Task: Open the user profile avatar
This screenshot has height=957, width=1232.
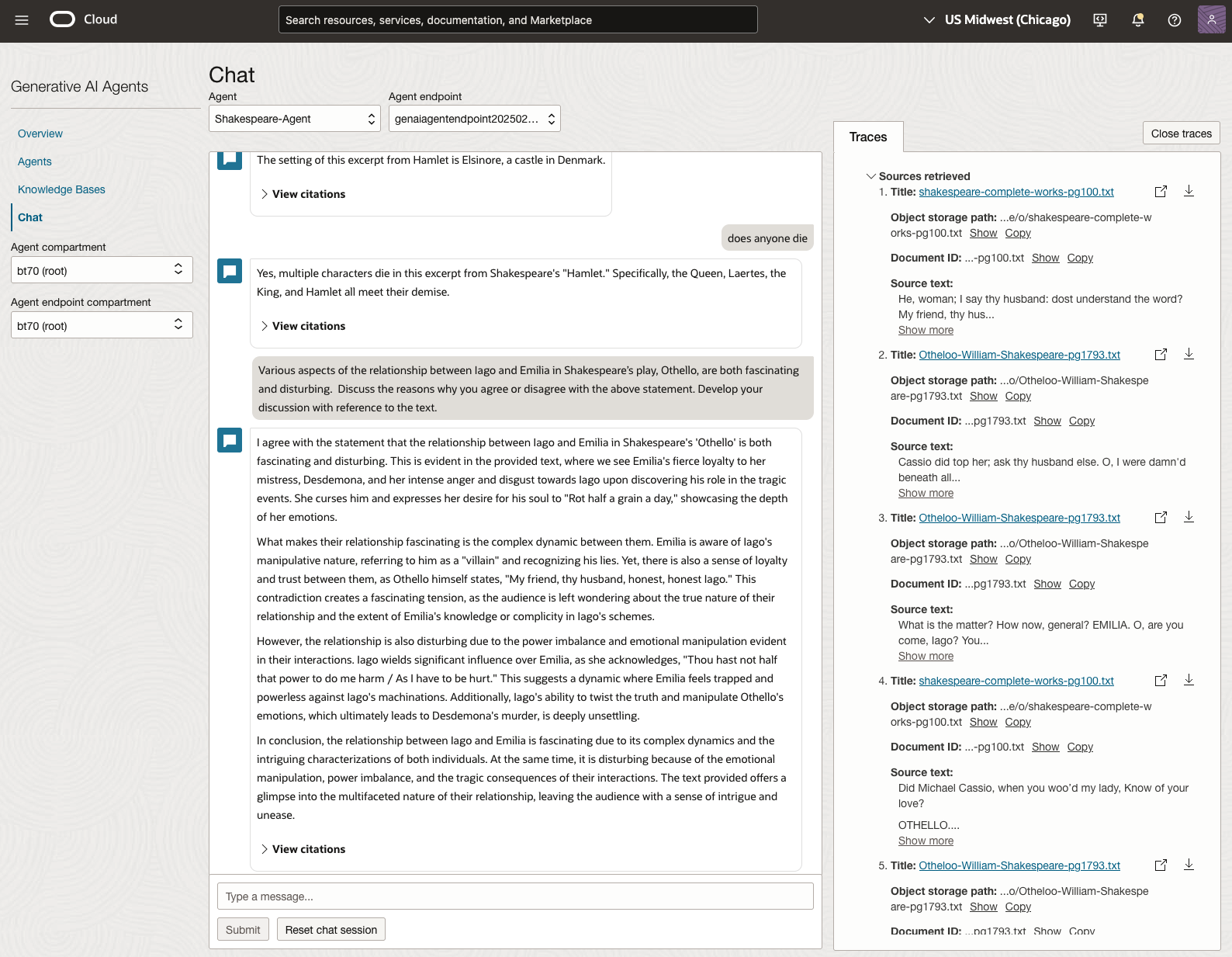Action: 1211,20
